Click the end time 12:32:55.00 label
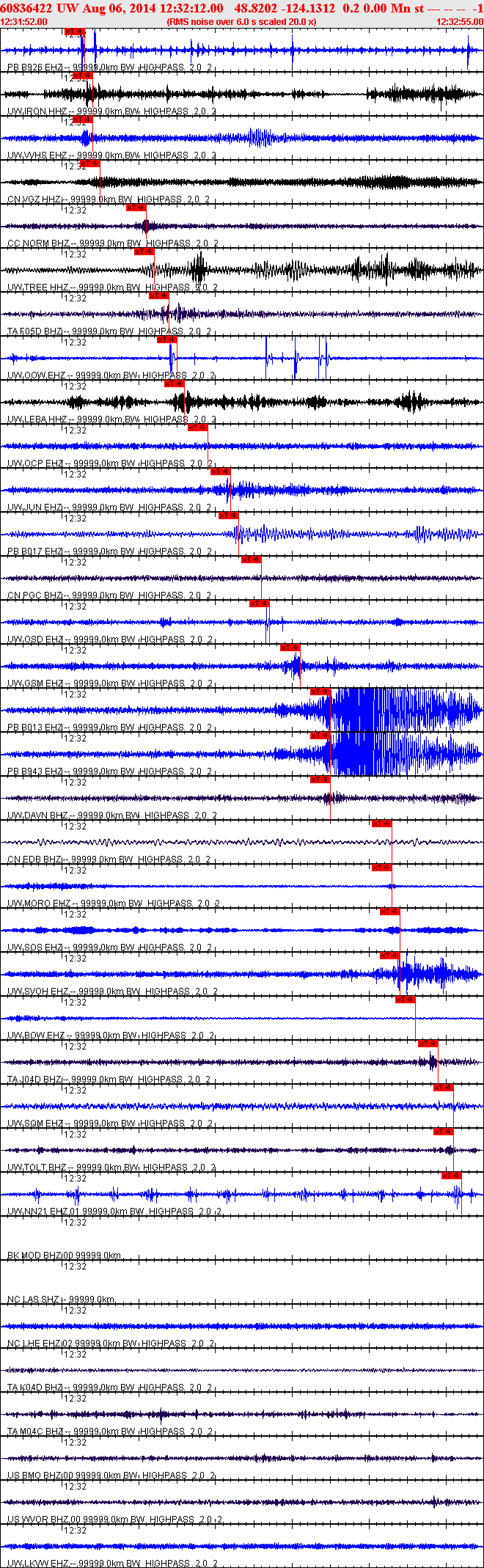The width and height of the screenshot is (484, 1568). pos(460,22)
